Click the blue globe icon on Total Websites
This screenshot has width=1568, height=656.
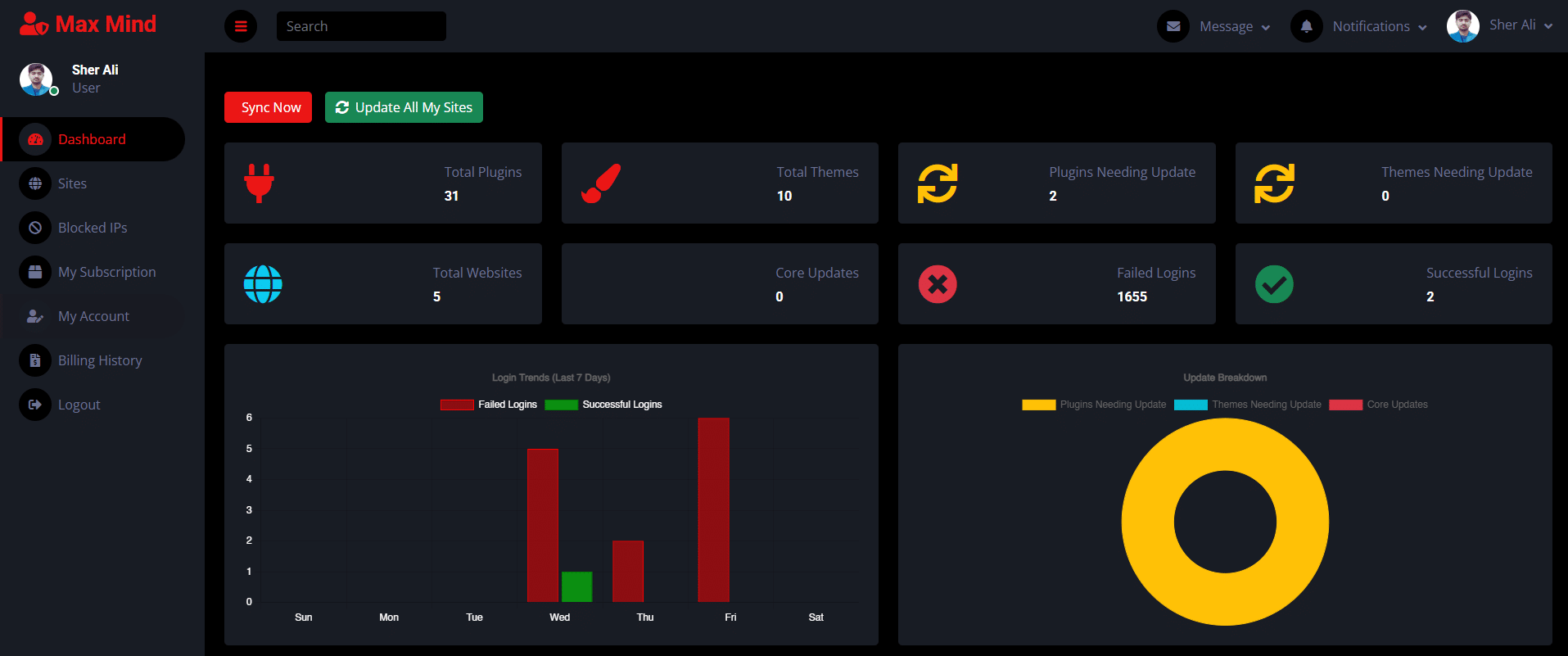pos(263,284)
